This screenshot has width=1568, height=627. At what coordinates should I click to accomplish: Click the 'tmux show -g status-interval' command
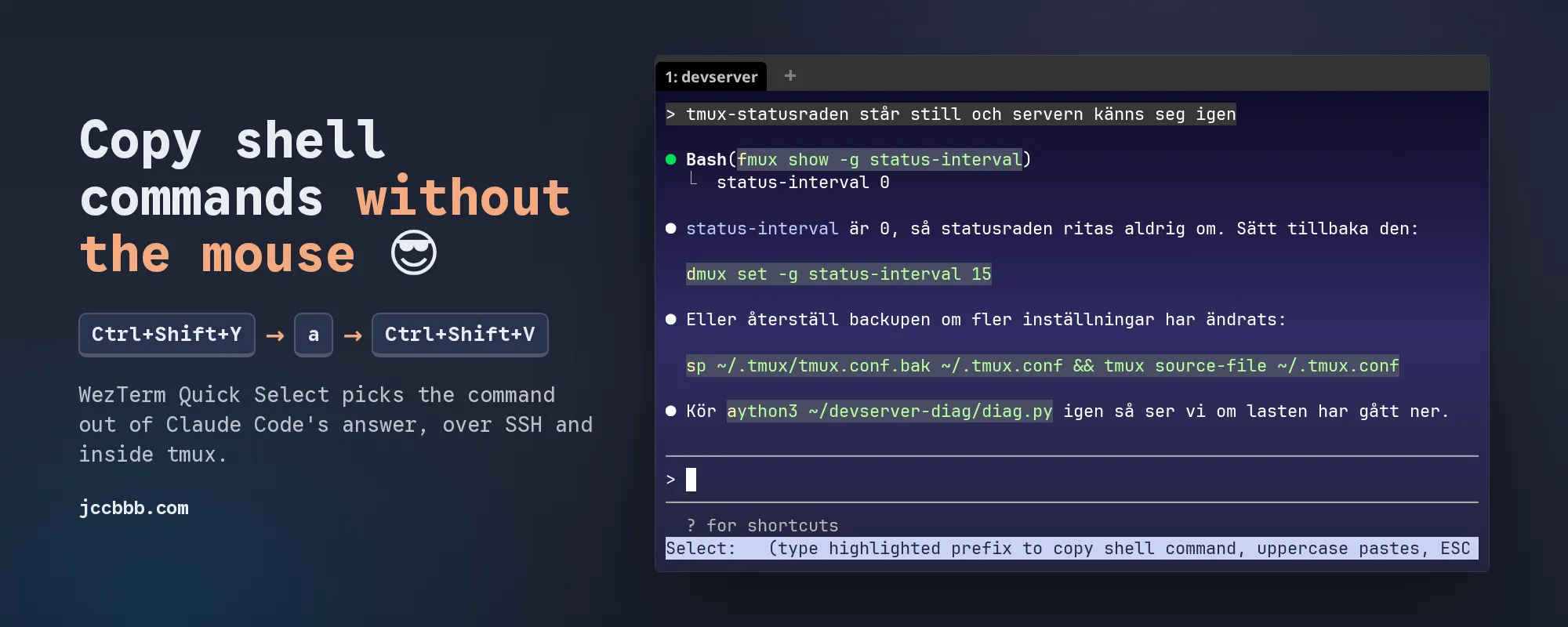tap(880, 160)
